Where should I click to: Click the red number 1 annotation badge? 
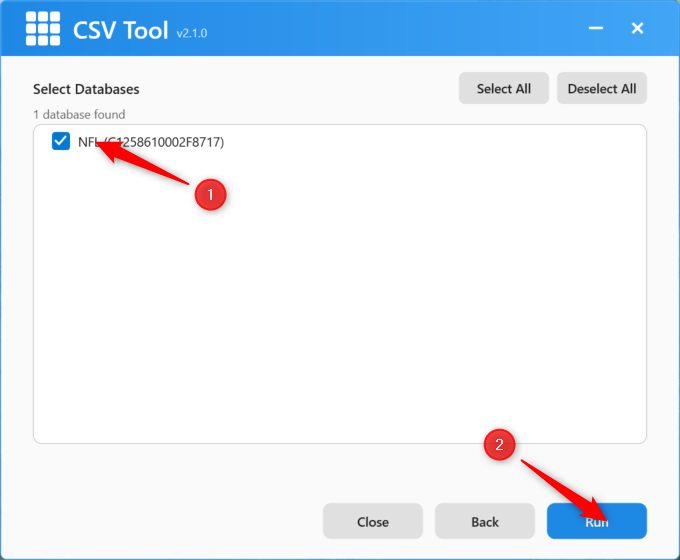coord(210,194)
